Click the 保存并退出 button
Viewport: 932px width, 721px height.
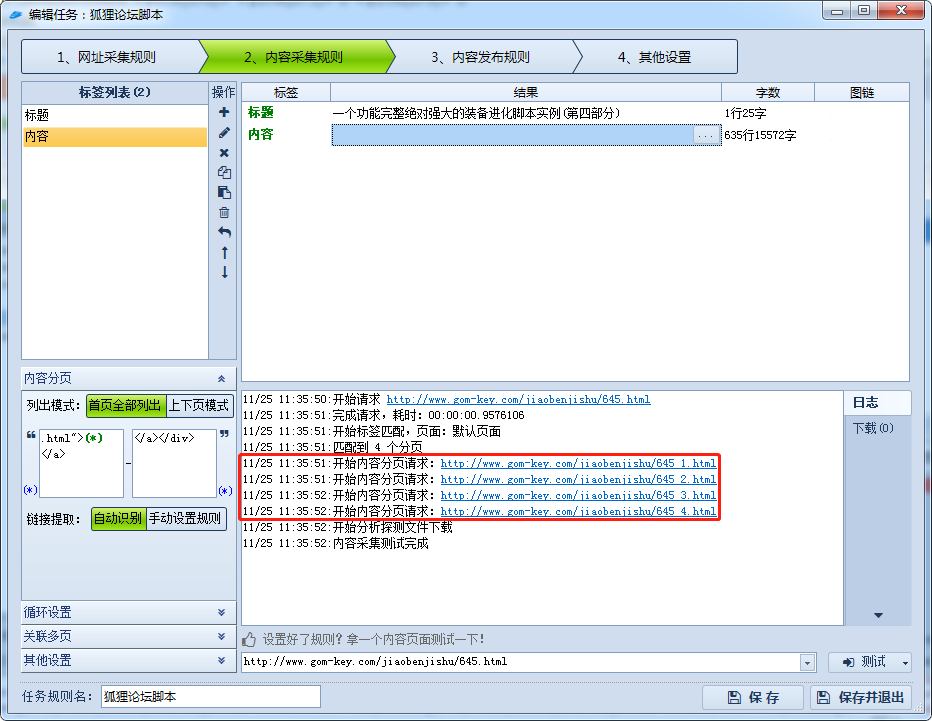coord(860,697)
